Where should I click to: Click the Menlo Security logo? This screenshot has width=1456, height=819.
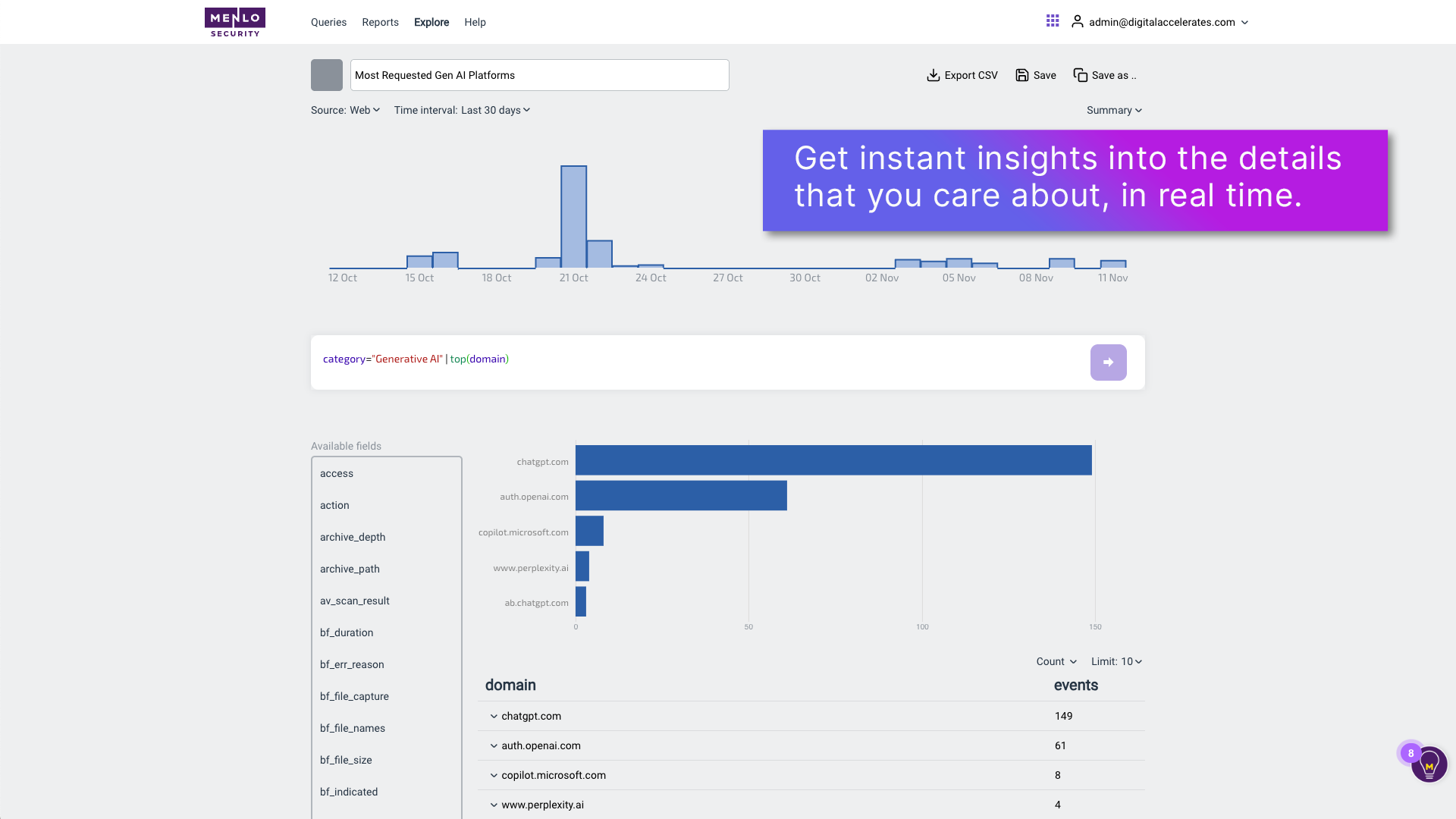pyautogui.click(x=234, y=21)
